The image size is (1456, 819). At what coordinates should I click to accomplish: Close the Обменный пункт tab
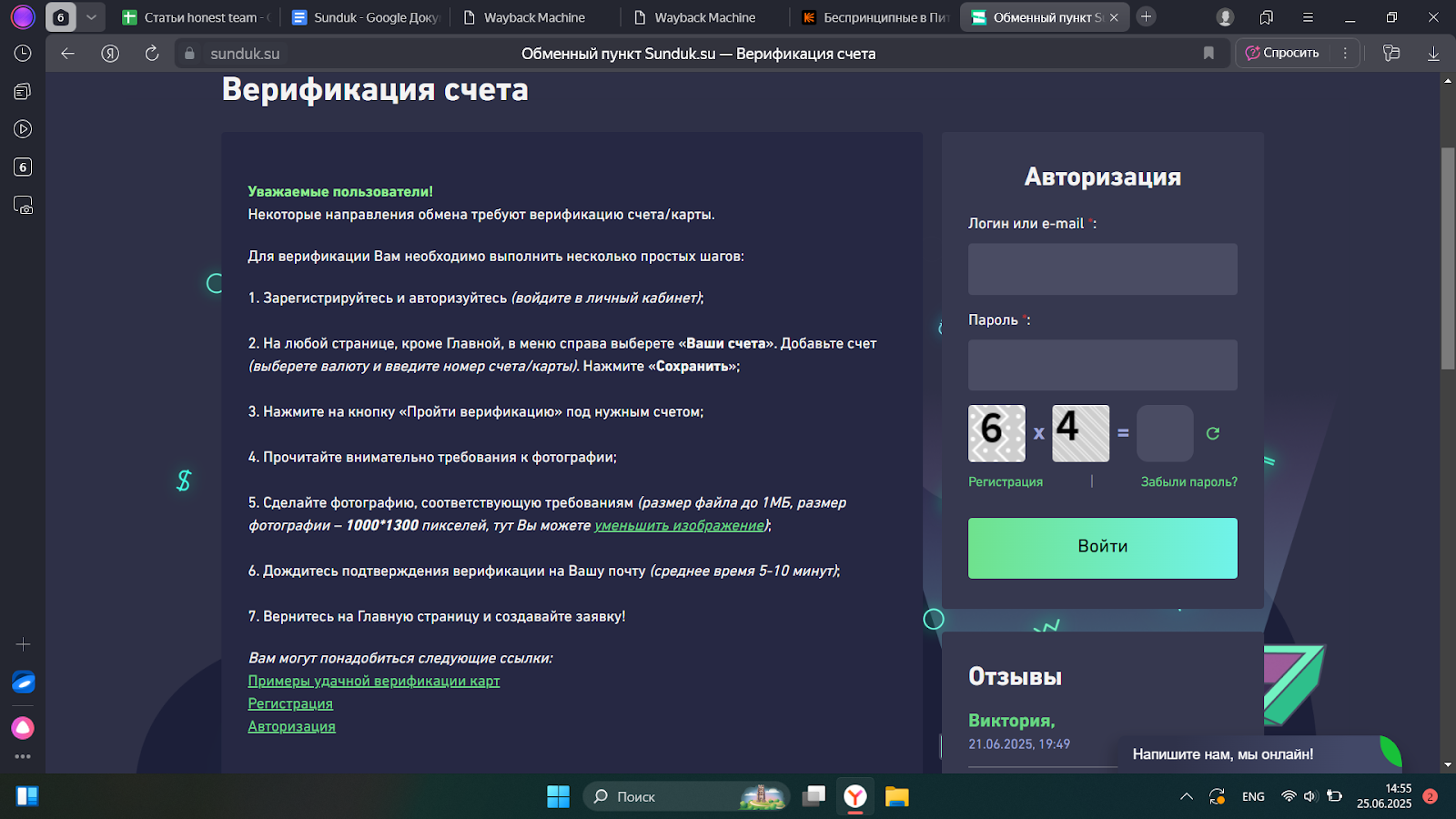[1114, 17]
